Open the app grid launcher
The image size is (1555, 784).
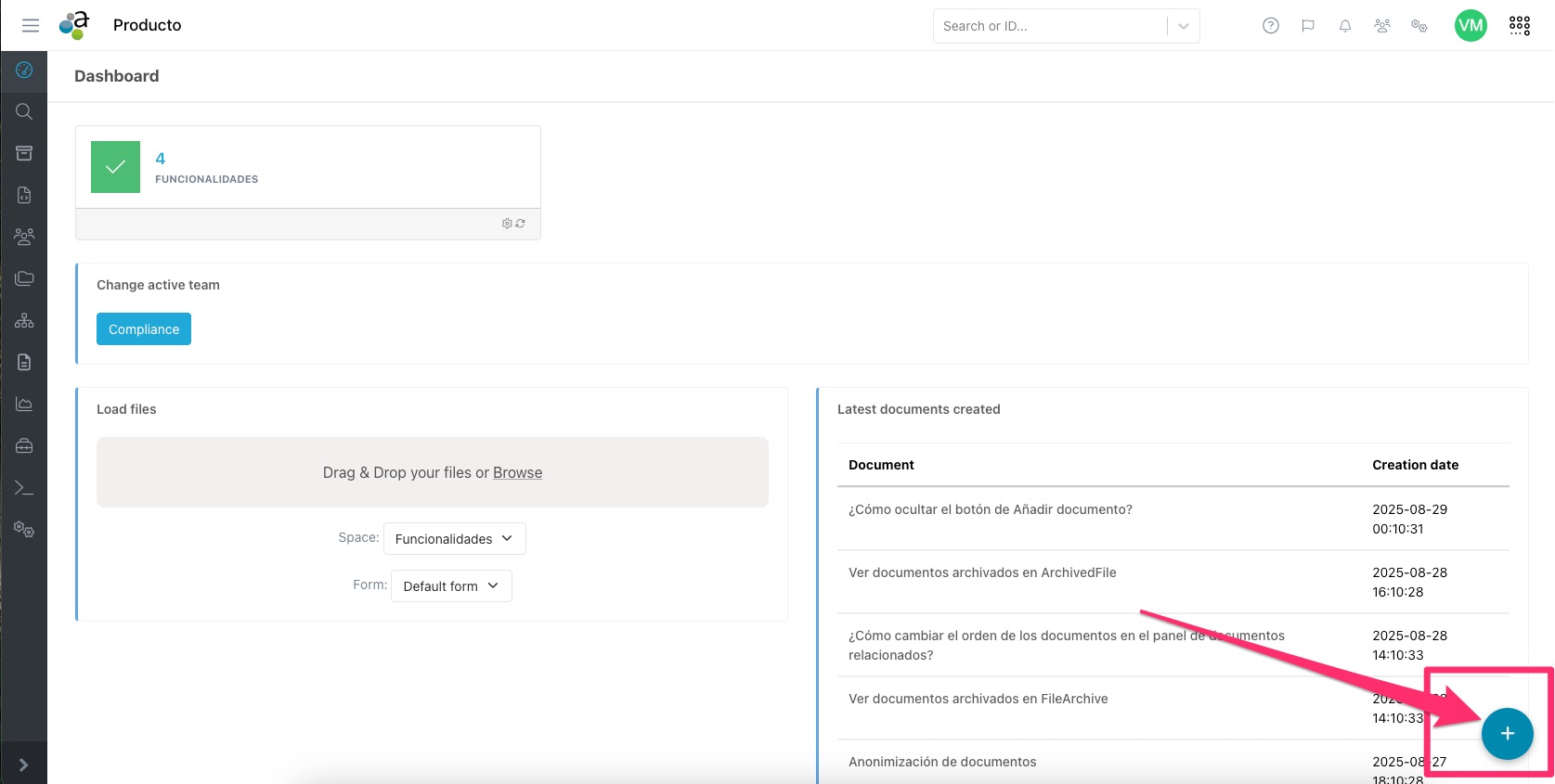pos(1519,26)
